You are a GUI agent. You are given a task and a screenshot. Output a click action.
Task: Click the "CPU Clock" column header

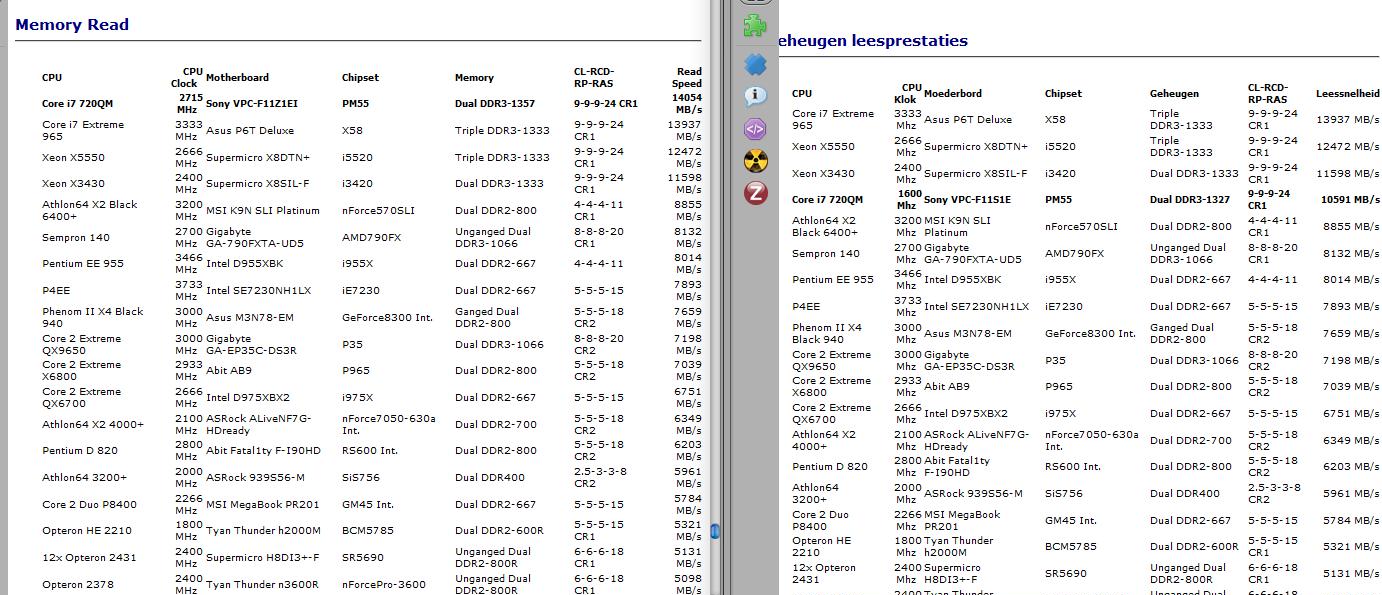click(186, 78)
